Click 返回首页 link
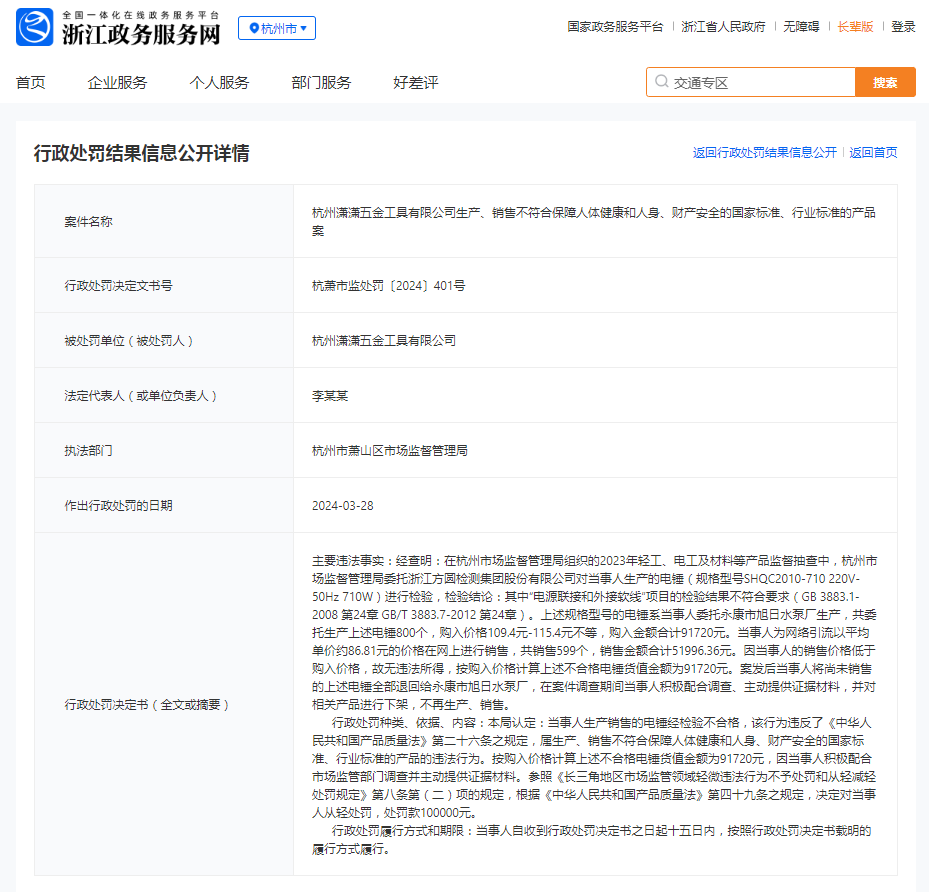Viewport: 929px width, 892px height. pyautogui.click(x=873, y=153)
